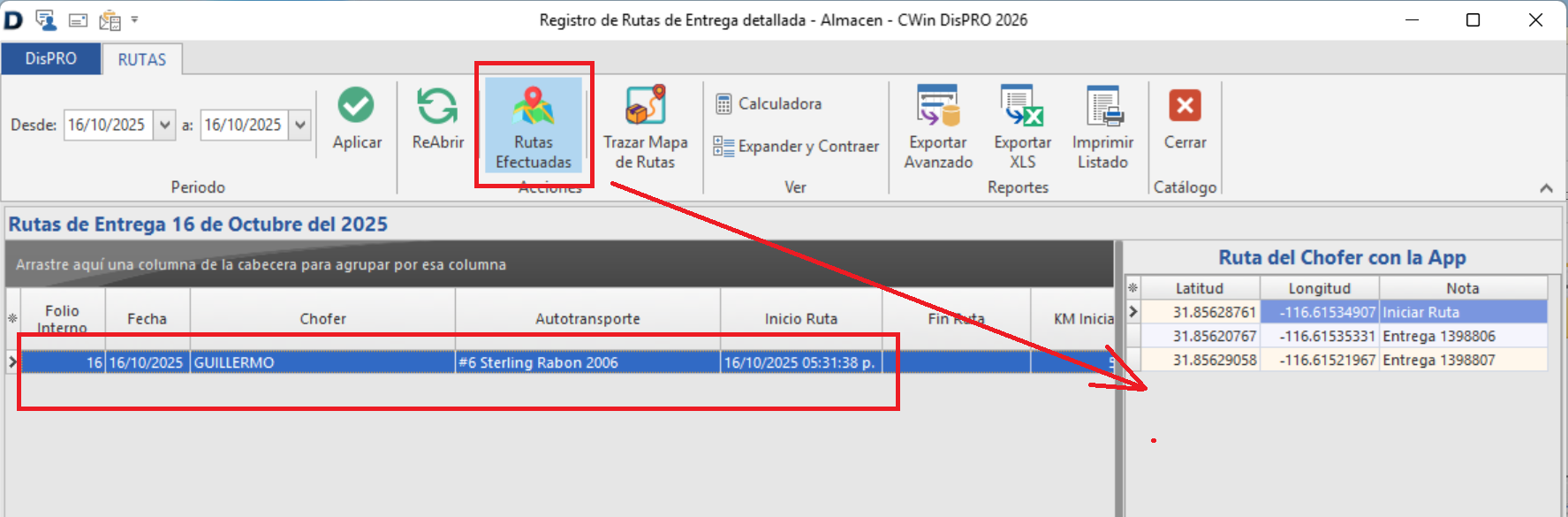Click Exportar Avanzado icon

[938, 105]
